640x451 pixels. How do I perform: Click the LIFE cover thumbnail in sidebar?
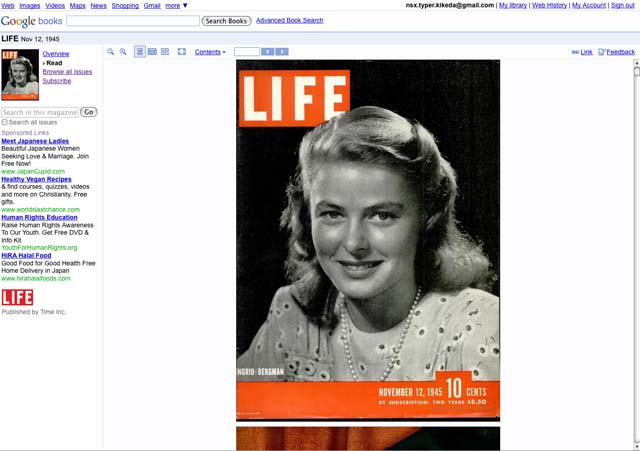click(x=20, y=75)
